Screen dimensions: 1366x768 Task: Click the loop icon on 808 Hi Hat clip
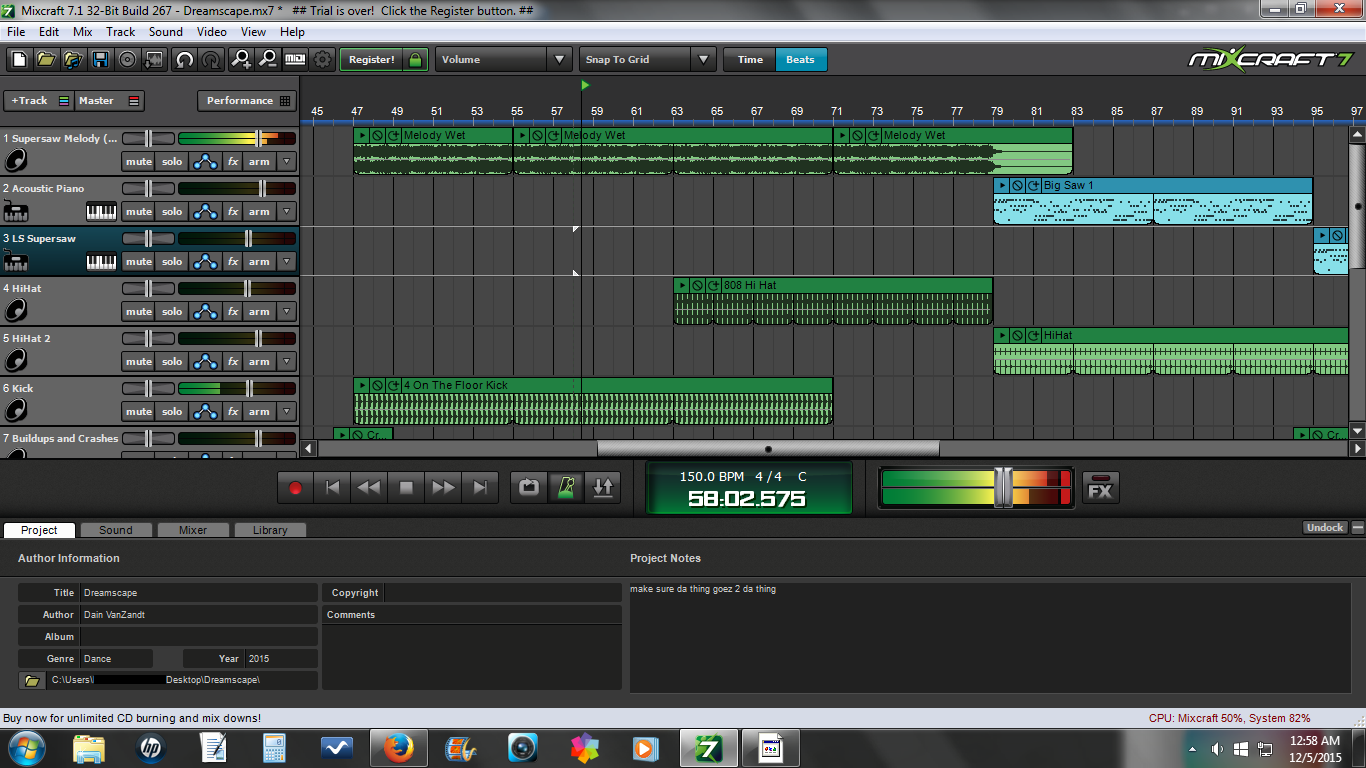pos(713,285)
